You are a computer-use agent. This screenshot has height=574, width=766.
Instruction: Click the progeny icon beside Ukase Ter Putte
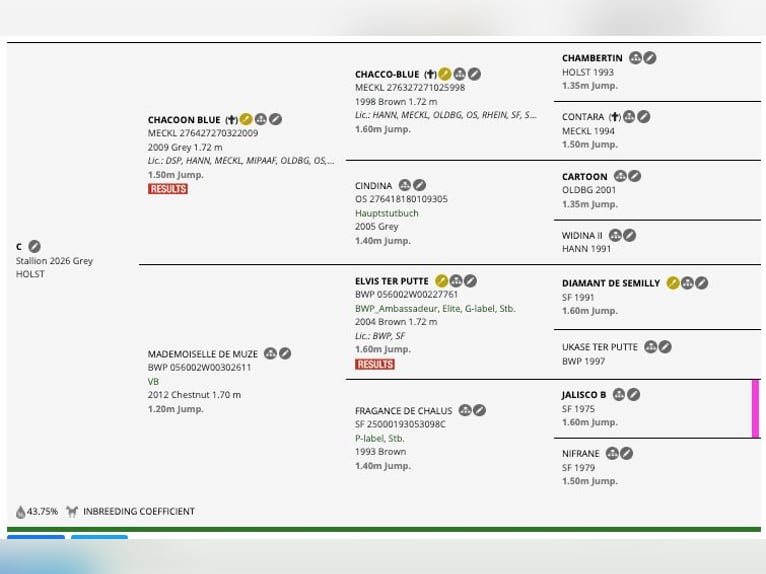650,347
